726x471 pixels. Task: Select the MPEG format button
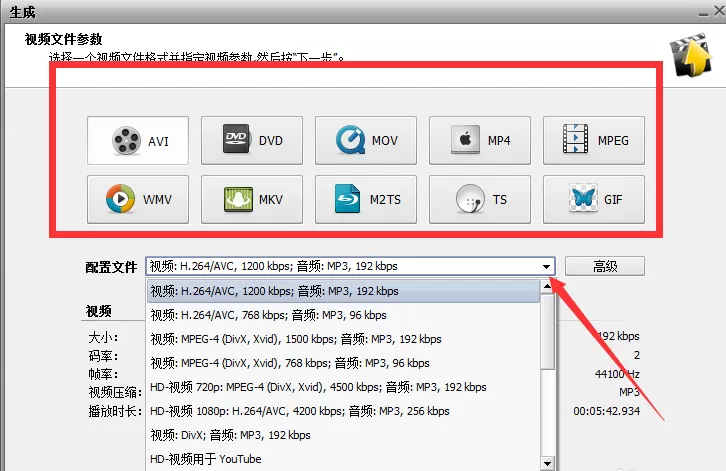pyautogui.click(x=594, y=140)
